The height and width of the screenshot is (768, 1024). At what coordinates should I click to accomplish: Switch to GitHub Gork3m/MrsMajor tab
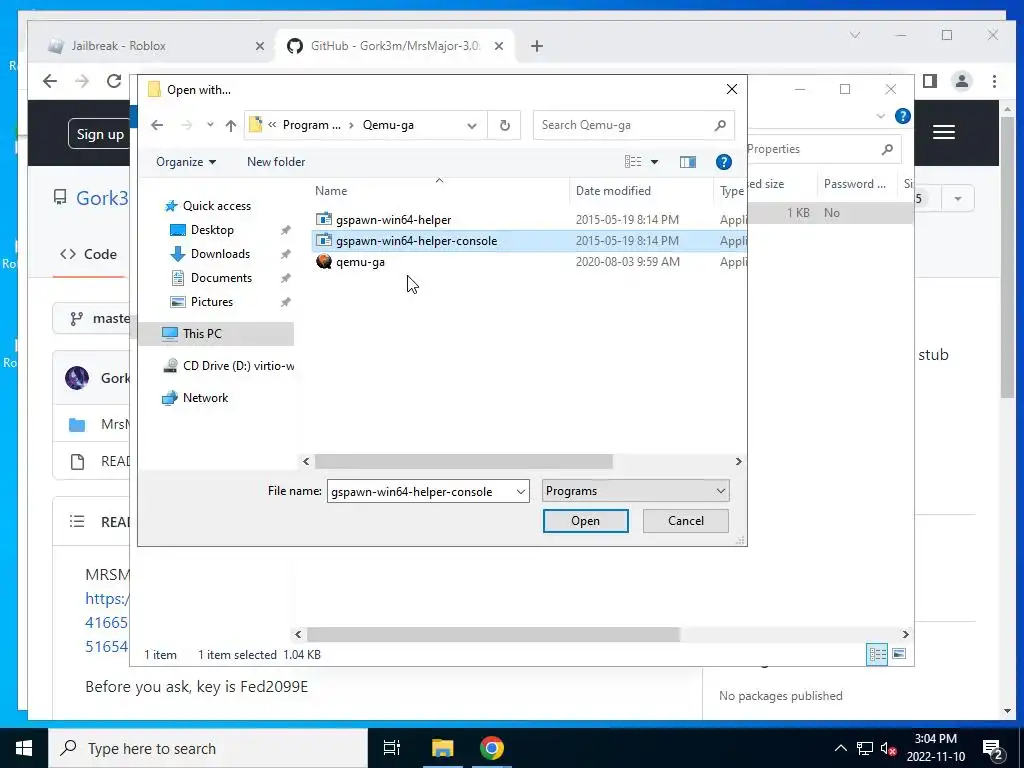(x=394, y=46)
